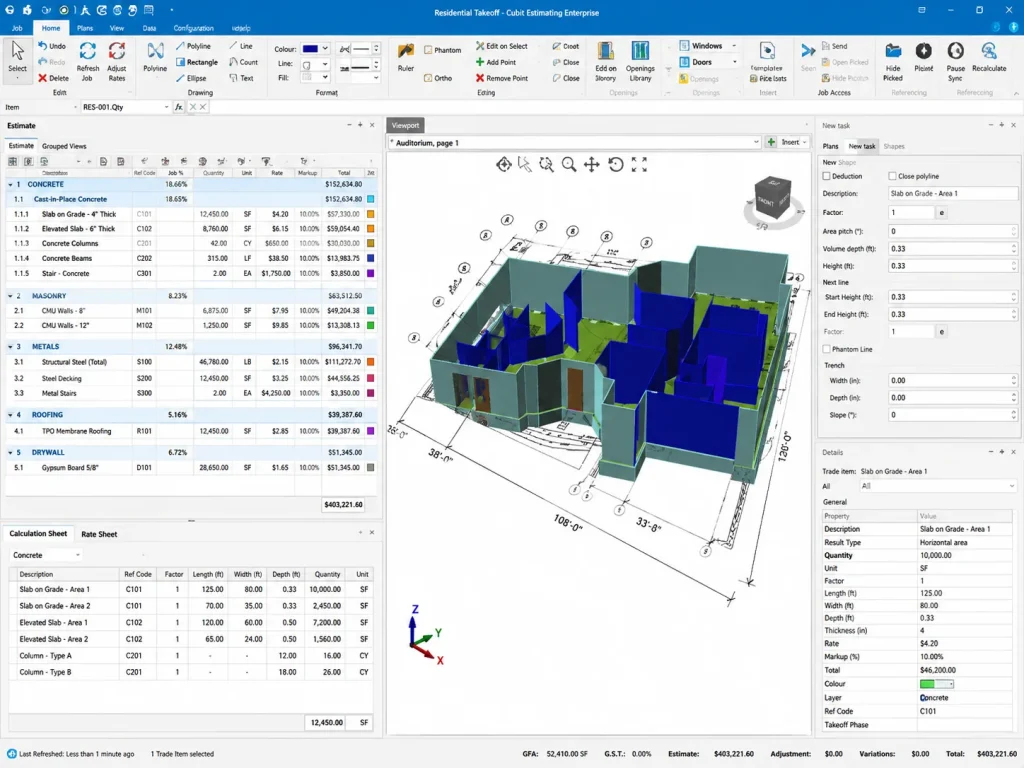Click the Edit on Select button

pos(502,46)
